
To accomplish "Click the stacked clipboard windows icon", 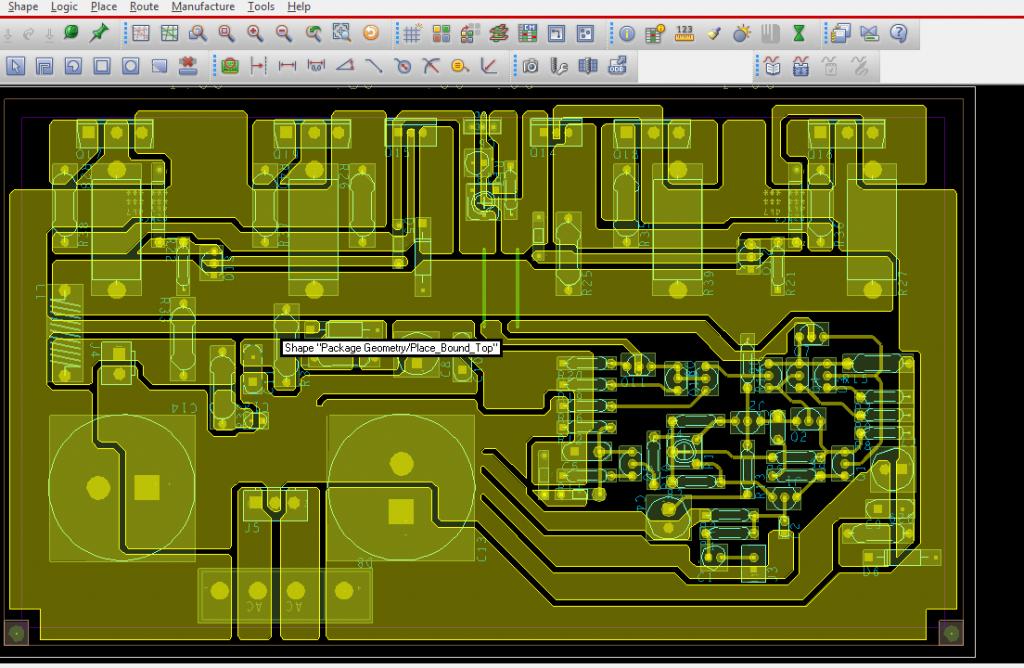I will point(840,33).
